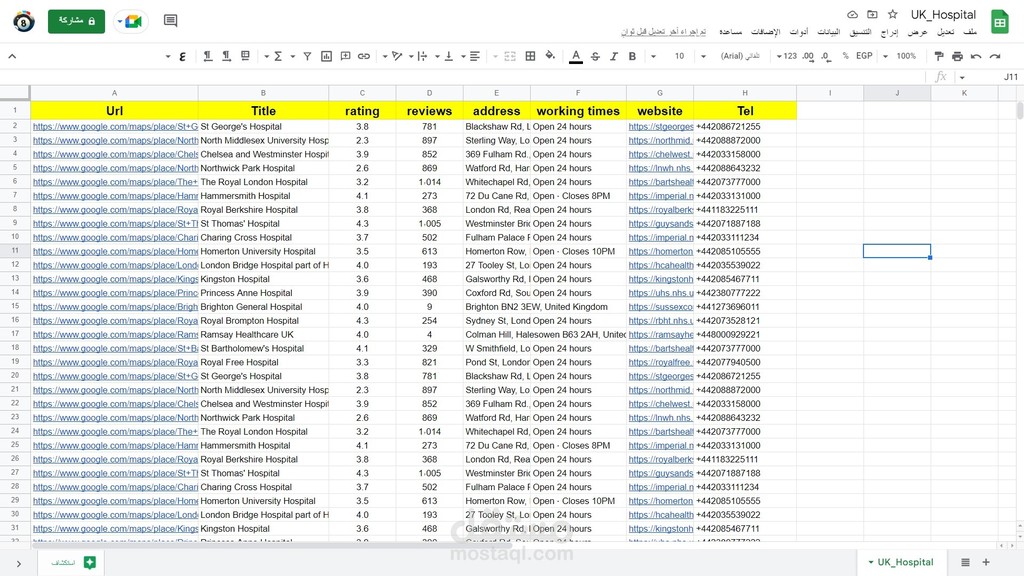This screenshot has height=576, width=1024.
Task: Open the text color picker
Action: (576, 56)
